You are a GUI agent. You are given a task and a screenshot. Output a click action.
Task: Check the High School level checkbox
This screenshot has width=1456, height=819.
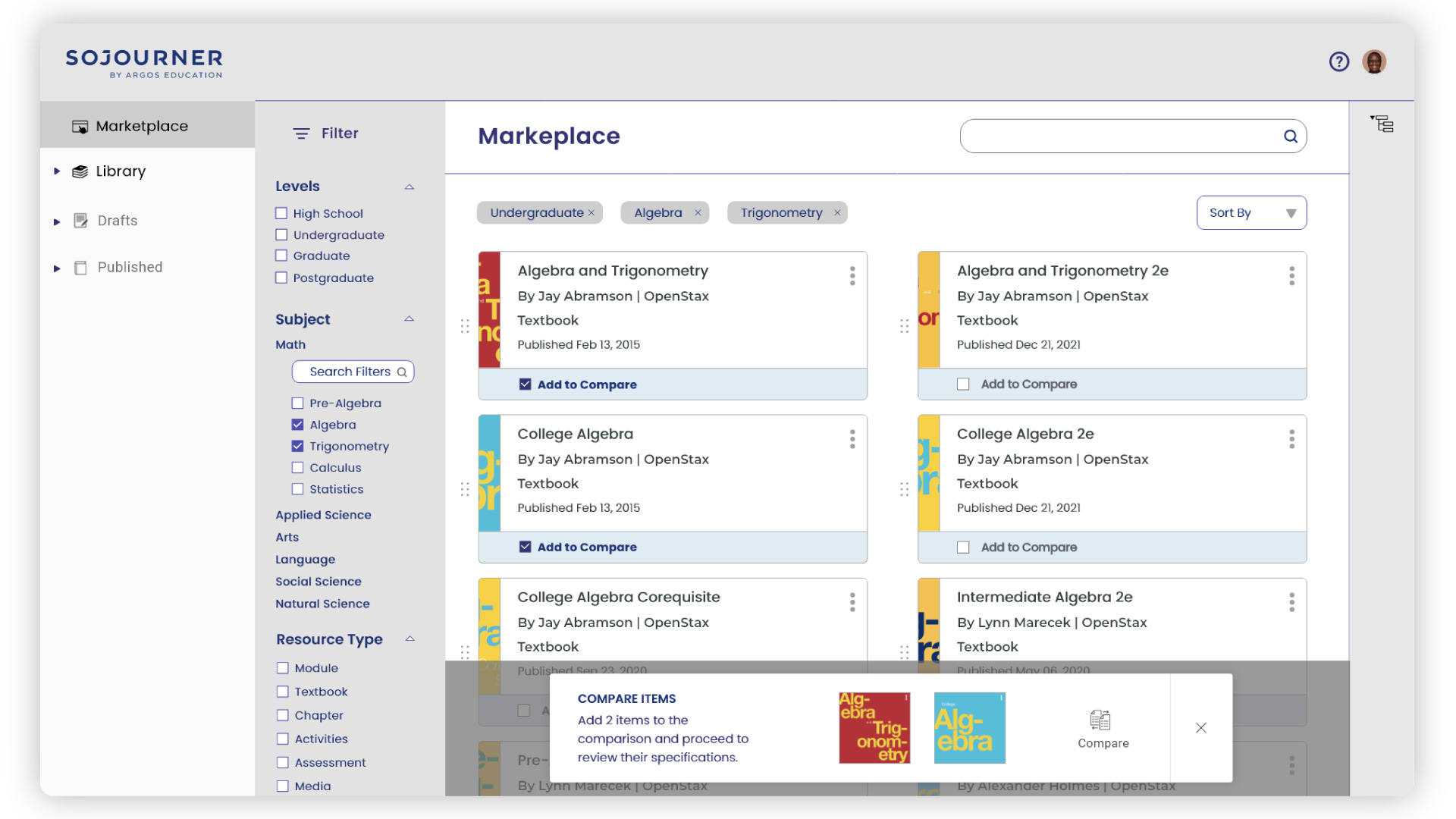pos(281,214)
